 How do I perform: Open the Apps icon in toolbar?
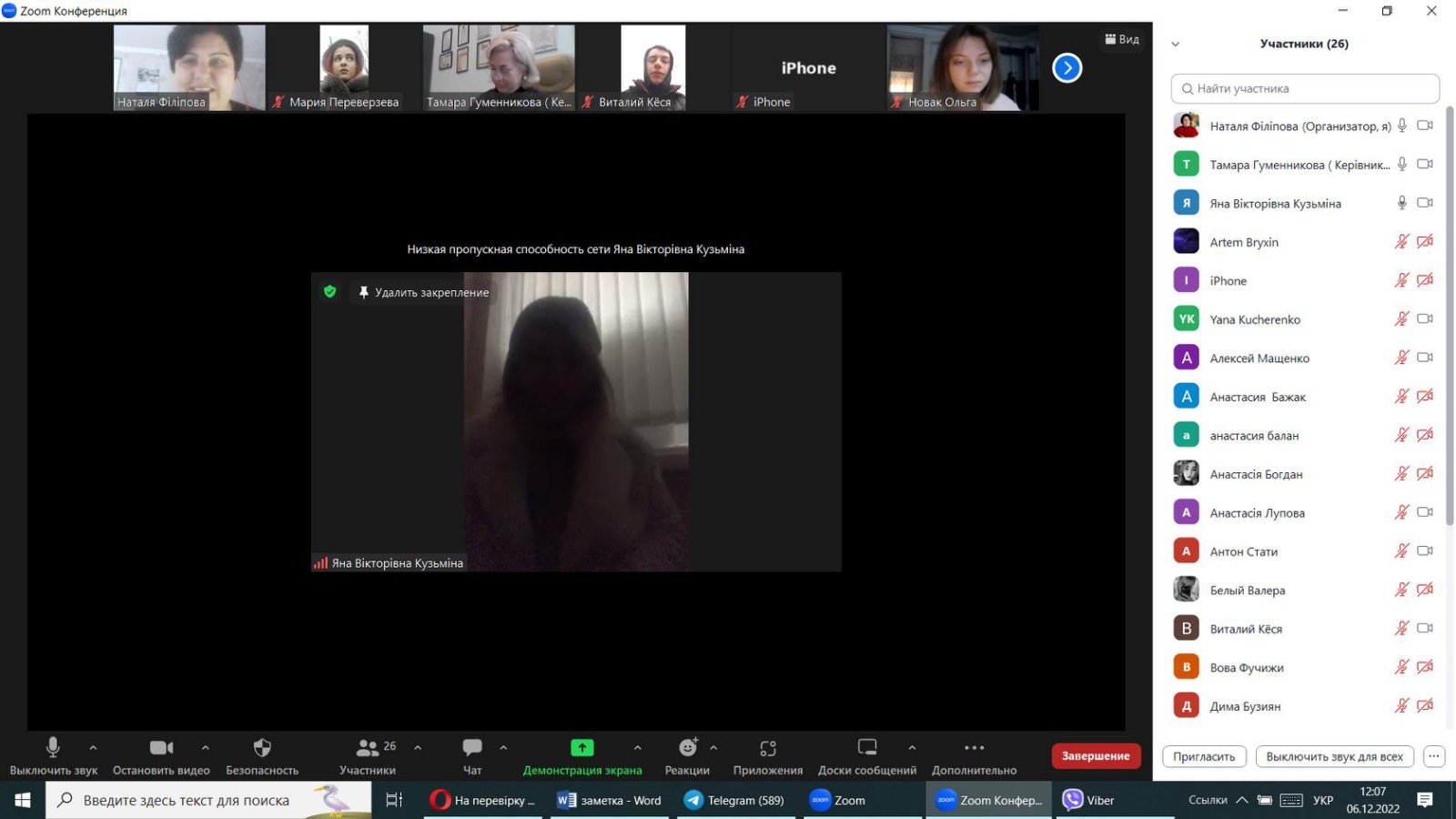pos(768,748)
